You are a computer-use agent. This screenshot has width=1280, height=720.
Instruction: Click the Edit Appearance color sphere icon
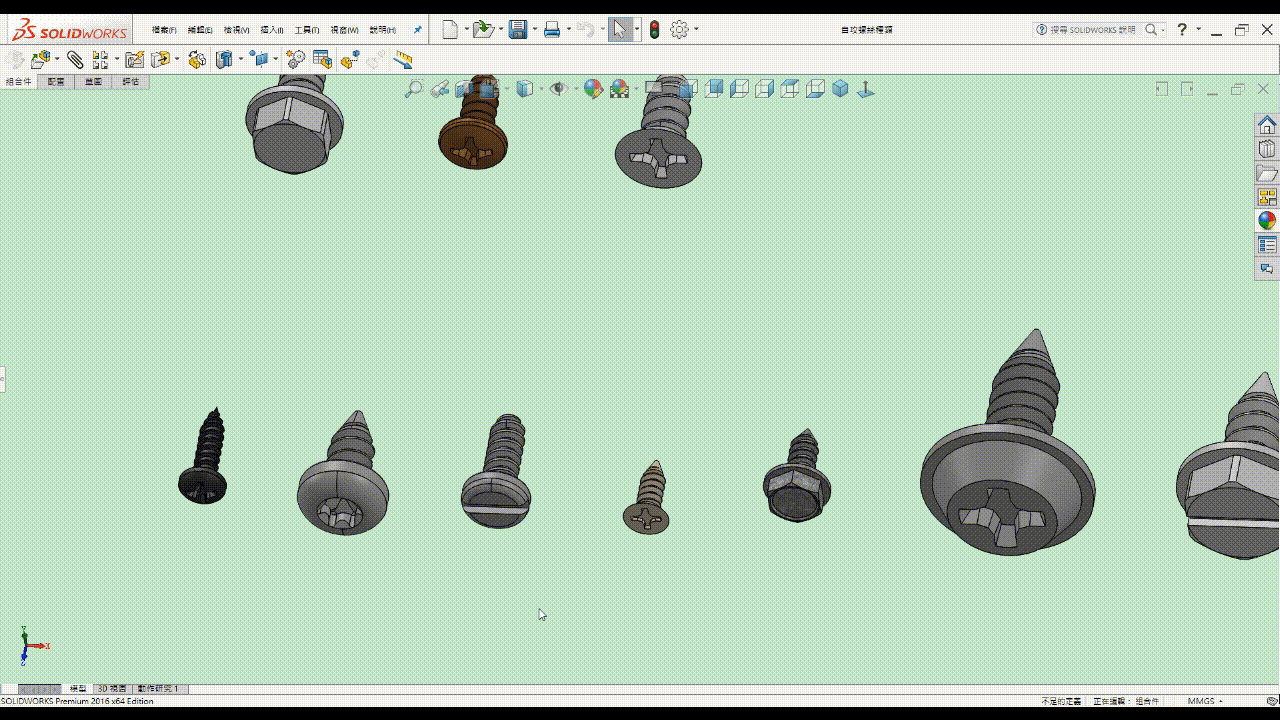(x=593, y=89)
